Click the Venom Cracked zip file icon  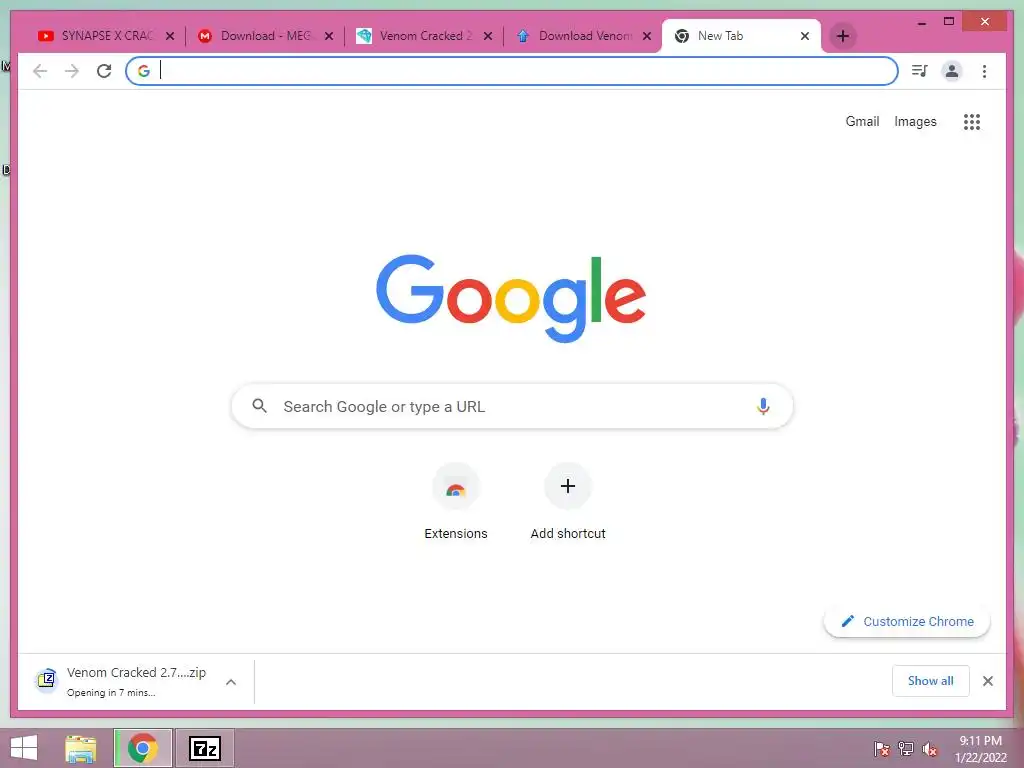click(47, 680)
